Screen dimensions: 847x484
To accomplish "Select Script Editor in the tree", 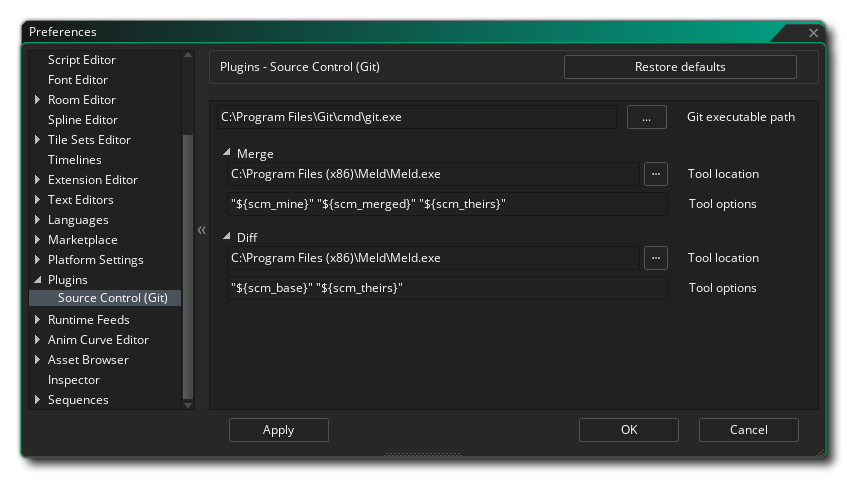I will pos(82,60).
